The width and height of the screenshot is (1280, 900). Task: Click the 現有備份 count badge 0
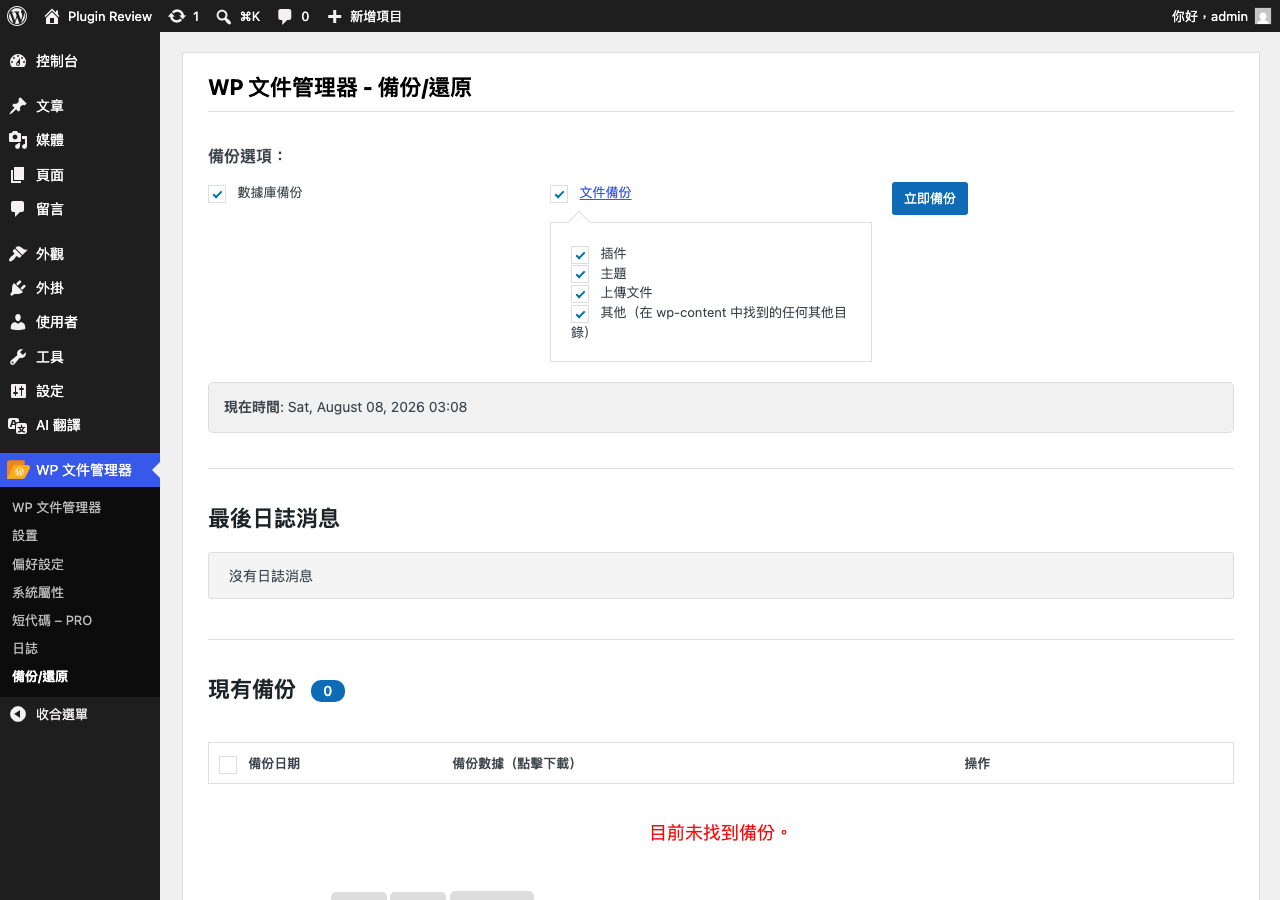pyautogui.click(x=328, y=691)
